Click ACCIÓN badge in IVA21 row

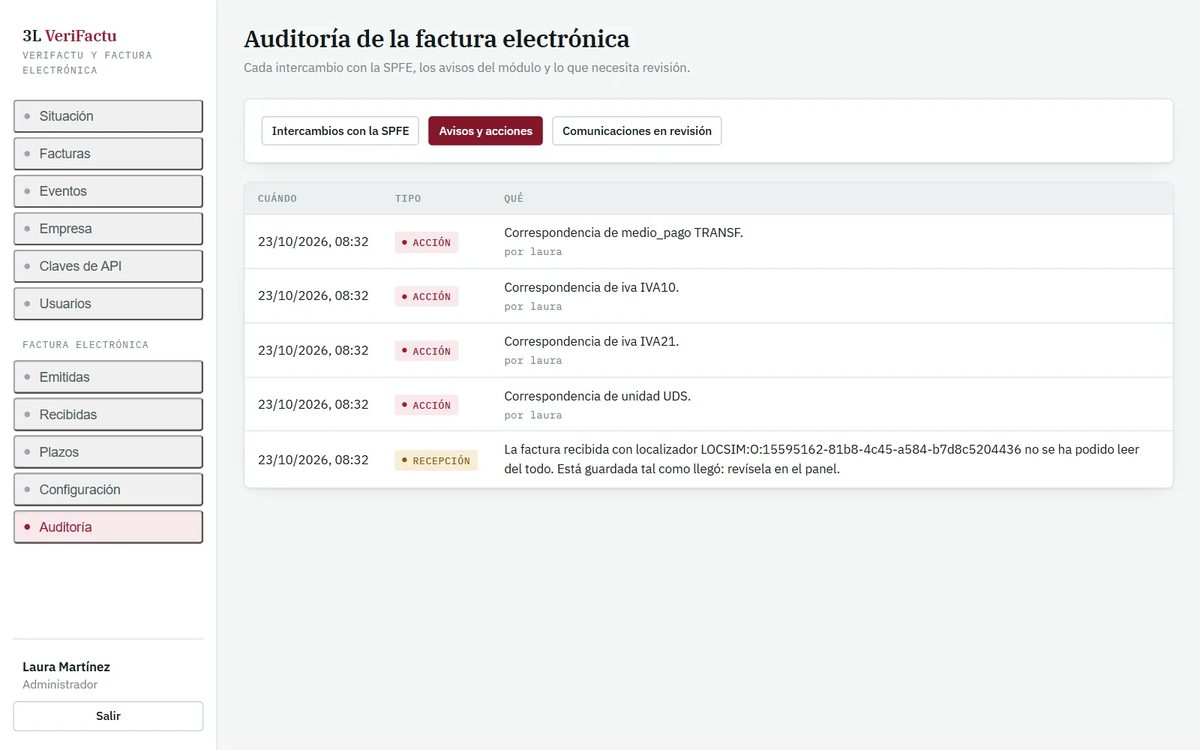[x=427, y=351]
